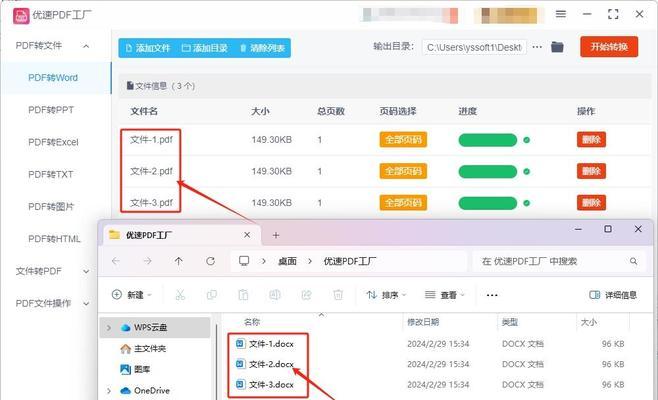The height and width of the screenshot is (400, 658).
Task: Click the docx file icon of 文件-3.docx
Action: point(240,384)
